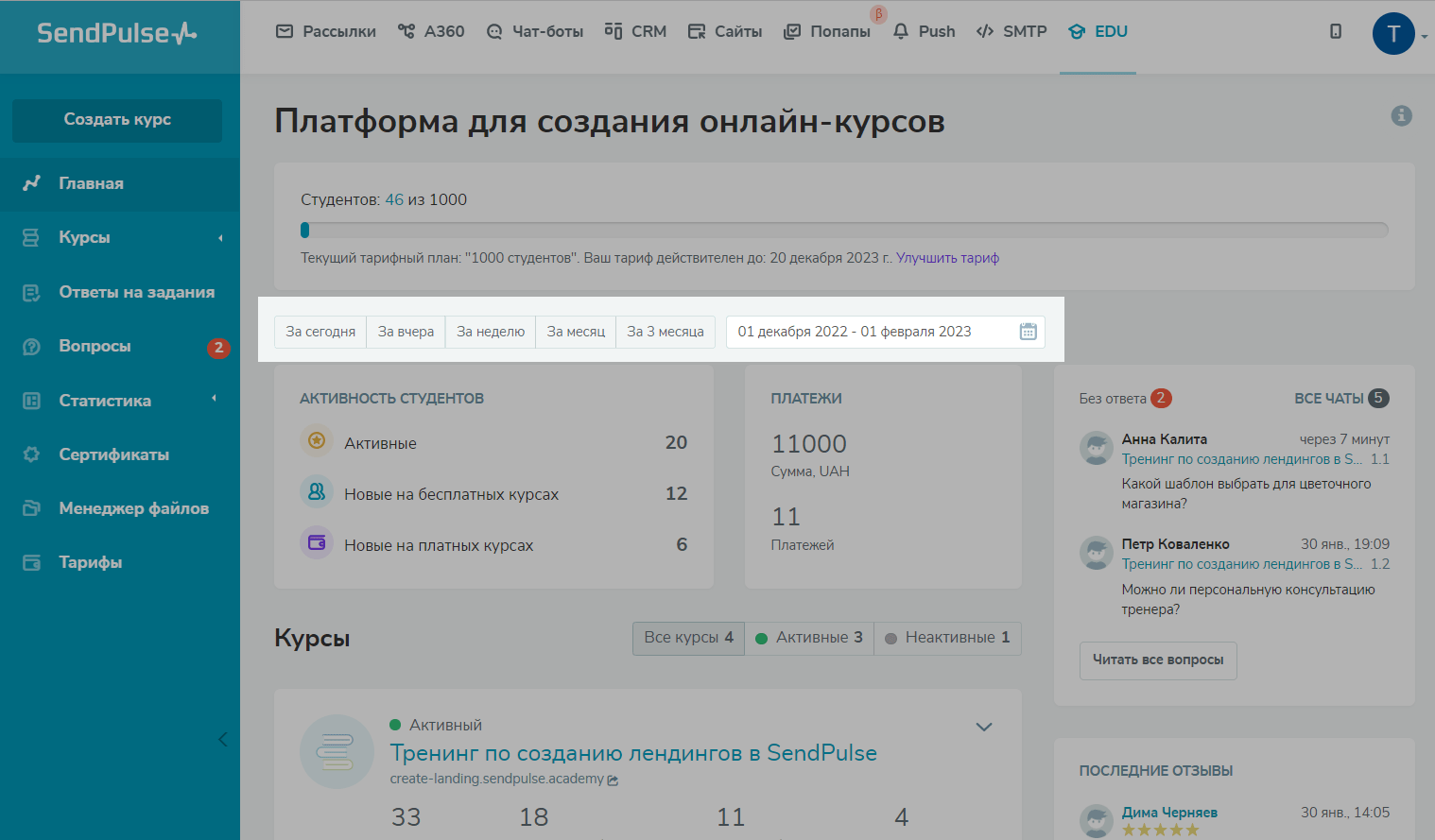Click the date range input field
The width and height of the screenshot is (1435, 840).
point(886,332)
